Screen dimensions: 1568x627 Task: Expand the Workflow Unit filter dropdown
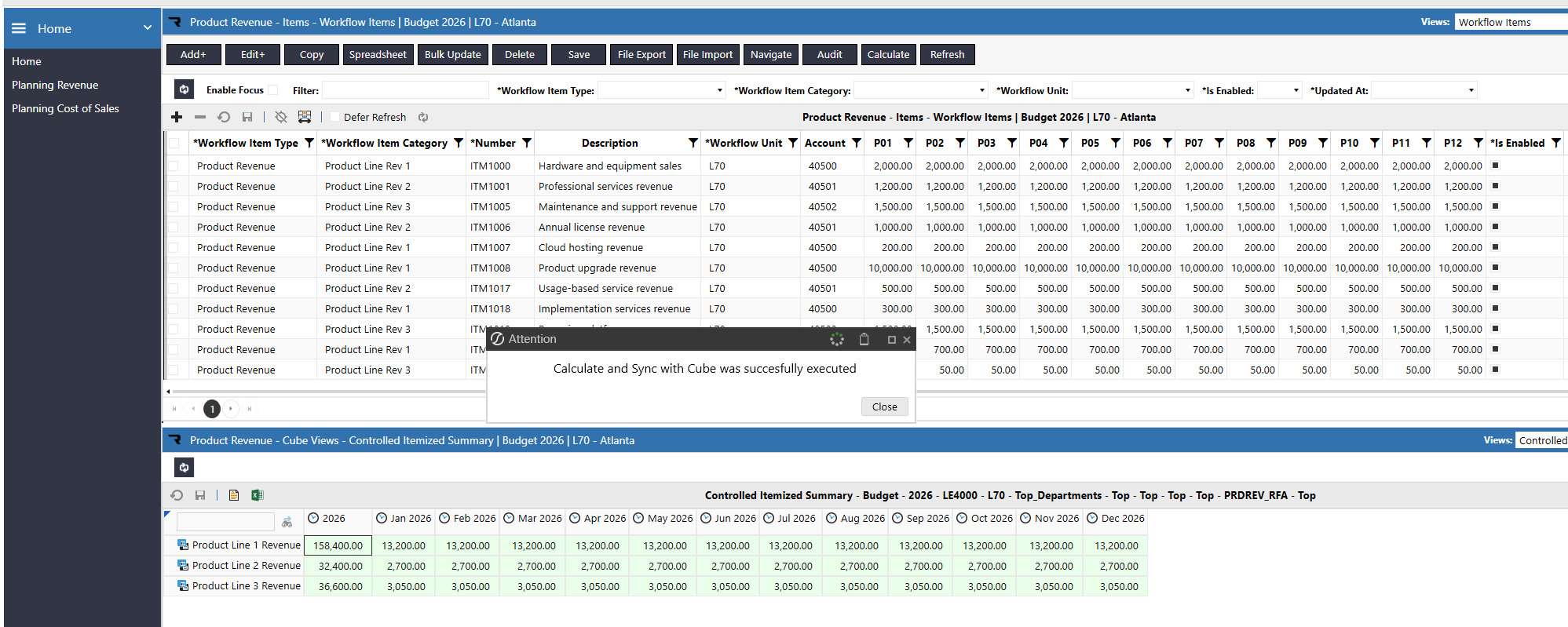[x=1132, y=90]
